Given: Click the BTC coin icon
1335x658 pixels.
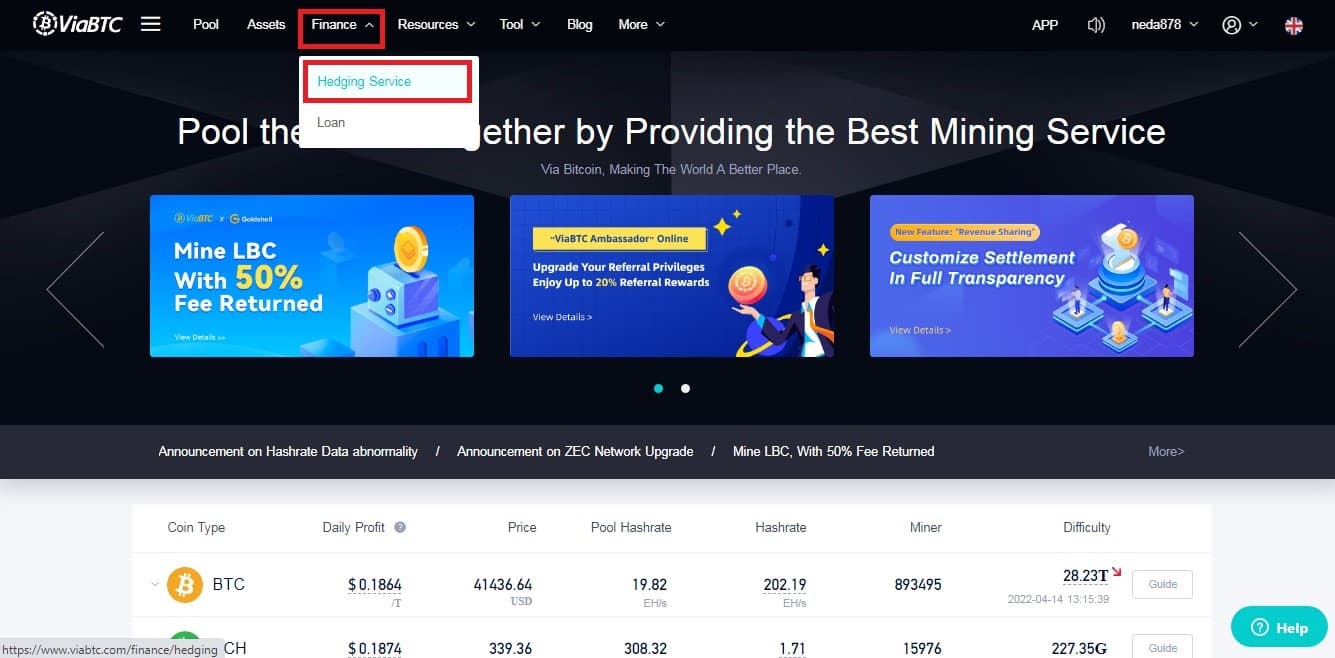Looking at the screenshot, I should (x=185, y=584).
